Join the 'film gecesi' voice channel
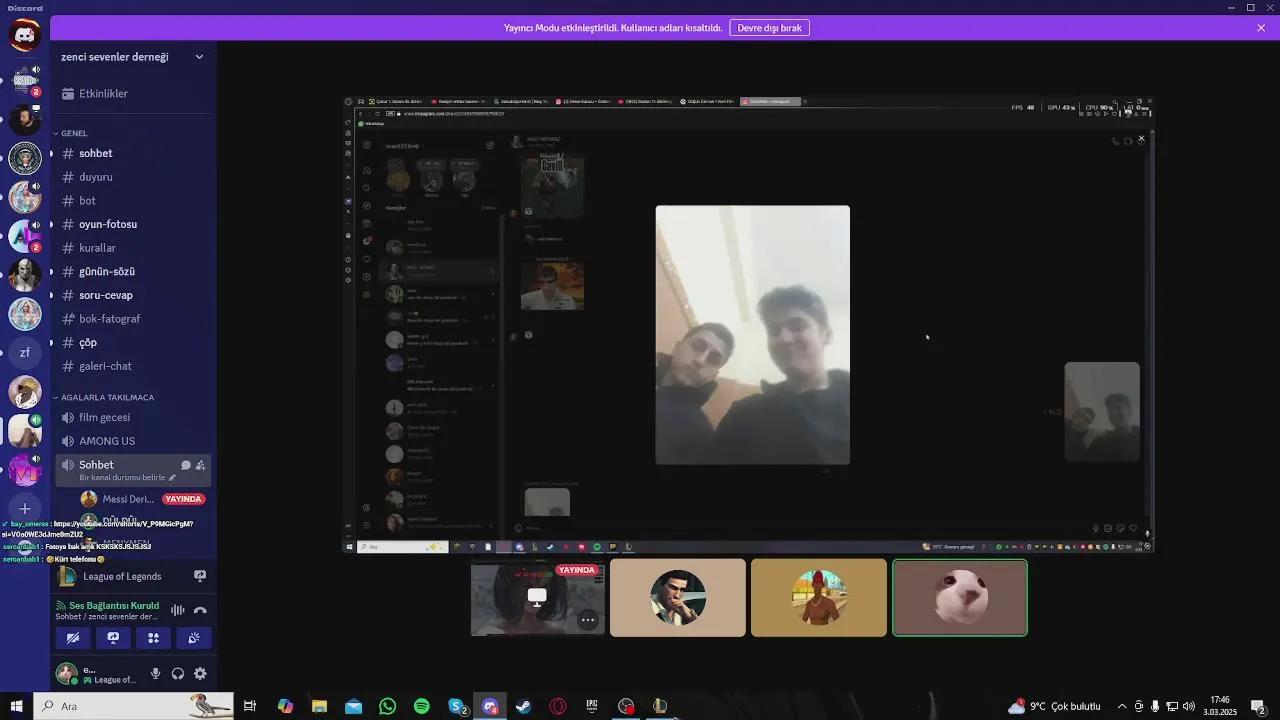 [x=133, y=417]
